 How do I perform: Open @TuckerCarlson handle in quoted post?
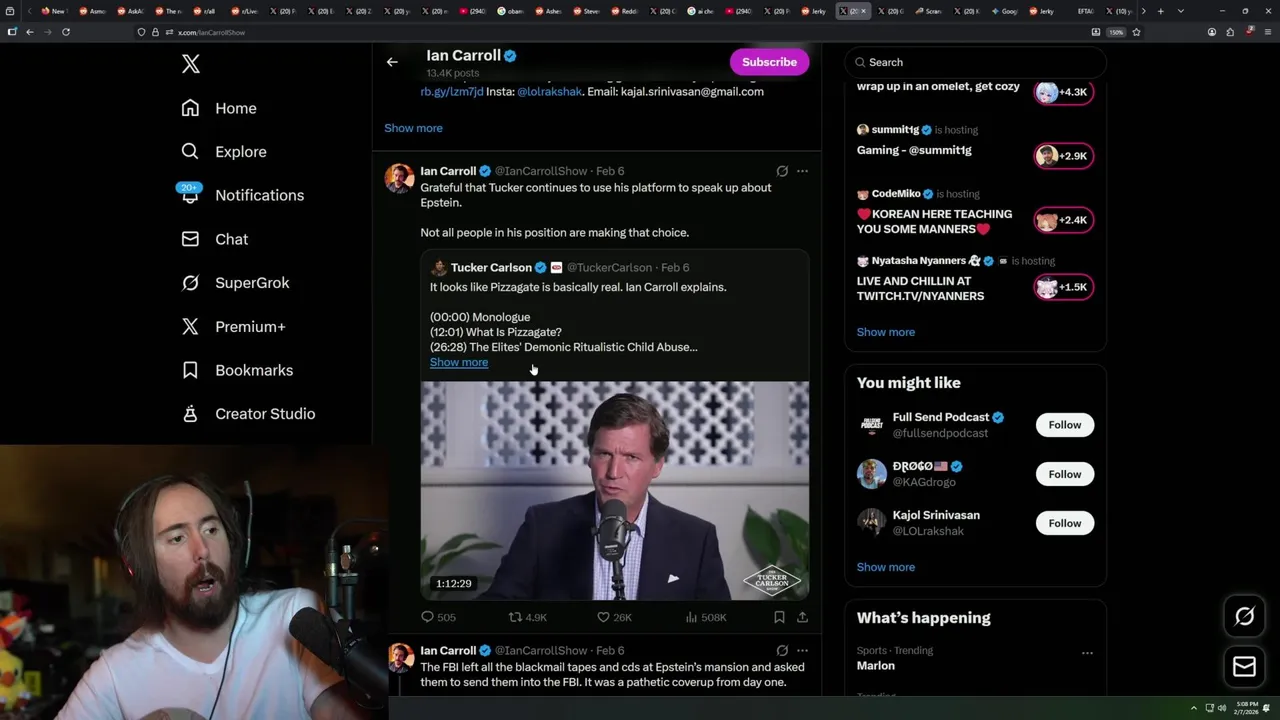coord(609,267)
